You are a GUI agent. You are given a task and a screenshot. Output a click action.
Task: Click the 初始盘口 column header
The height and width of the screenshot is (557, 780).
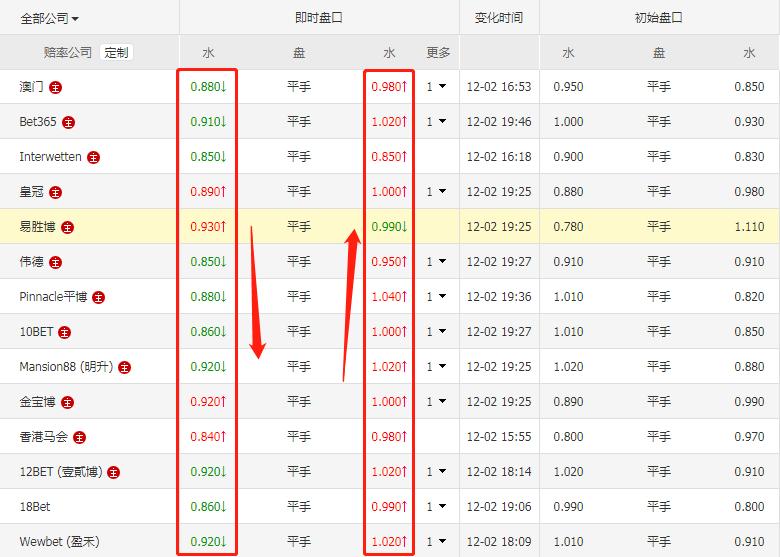(659, 18)
